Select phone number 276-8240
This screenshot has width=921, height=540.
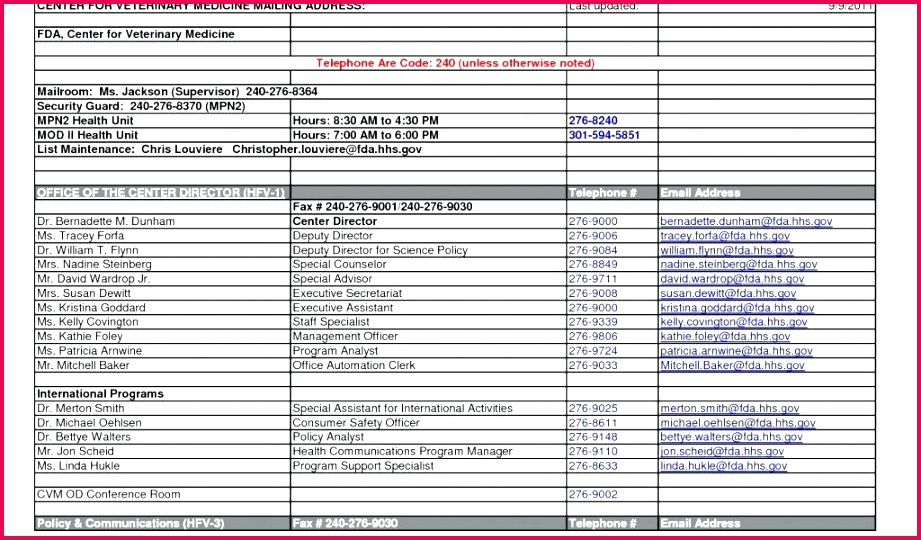coord(593,120)
